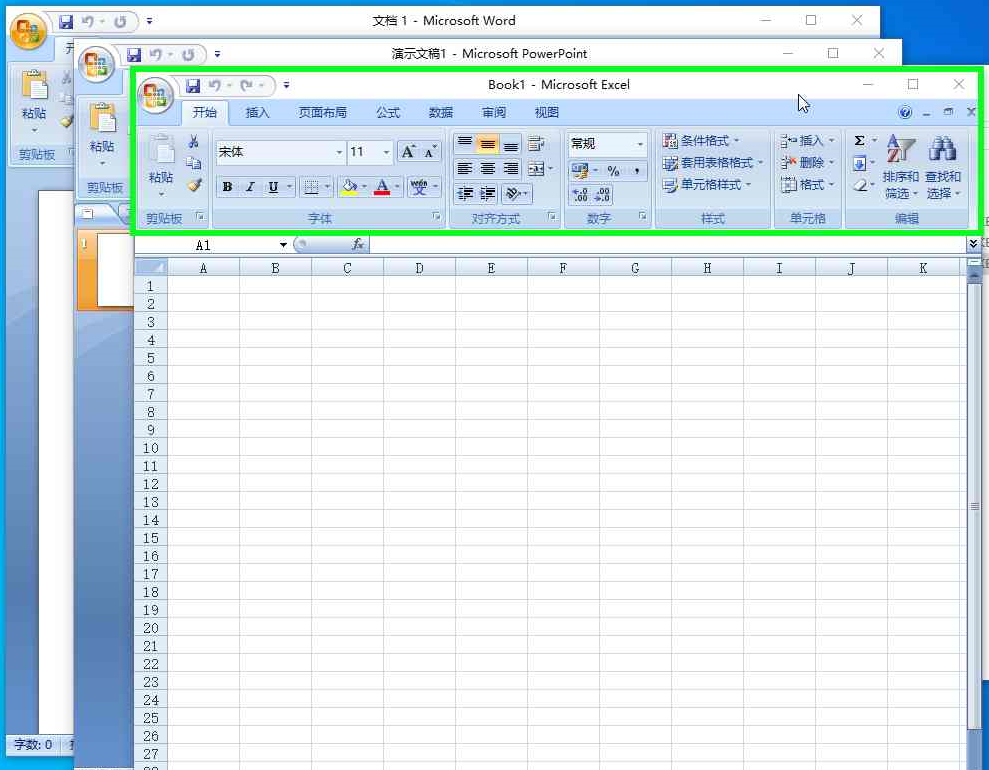Apply red font color to text

tap(382, 187)
